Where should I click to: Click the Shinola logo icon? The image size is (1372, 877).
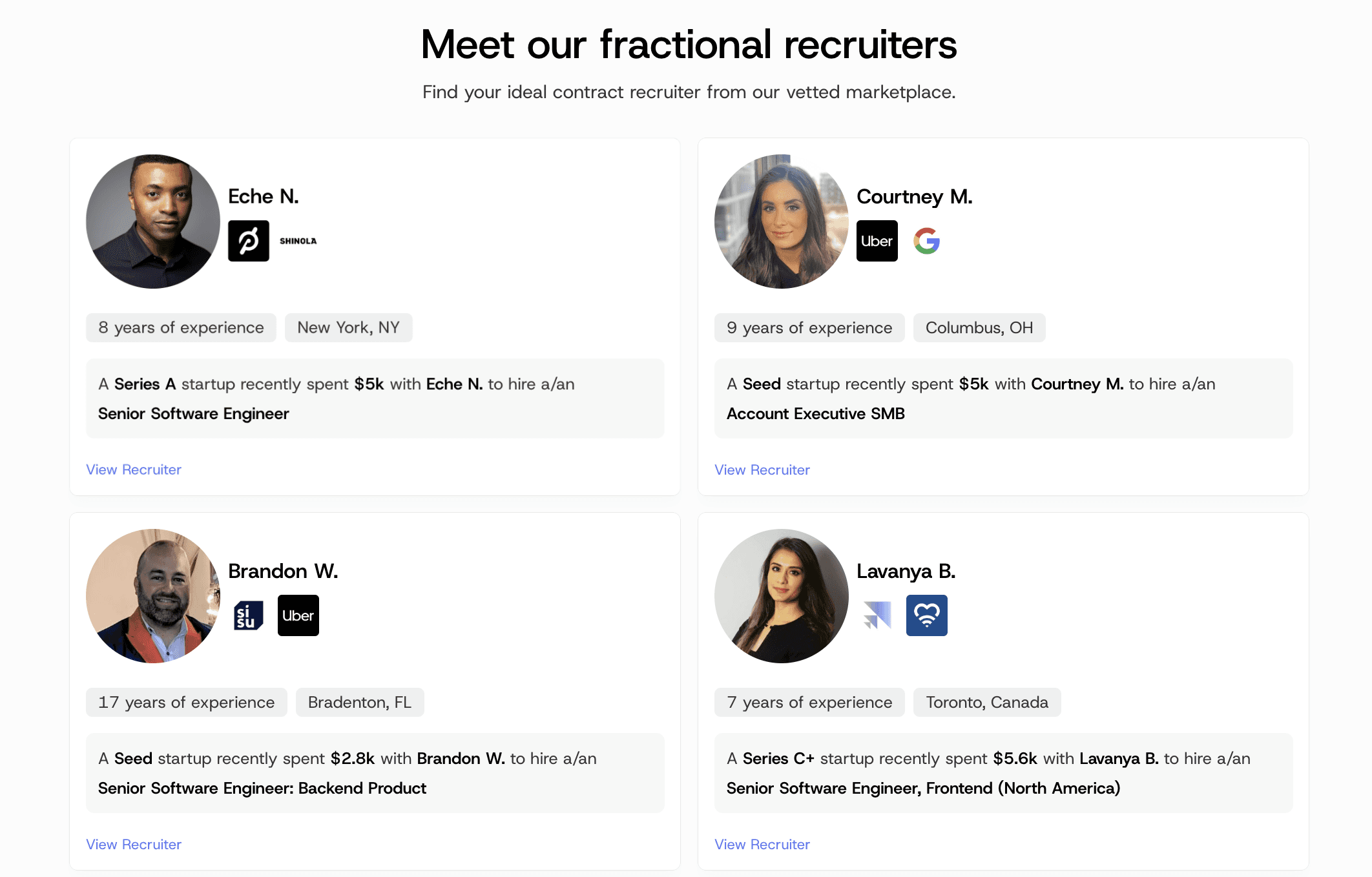coord(298,241)
